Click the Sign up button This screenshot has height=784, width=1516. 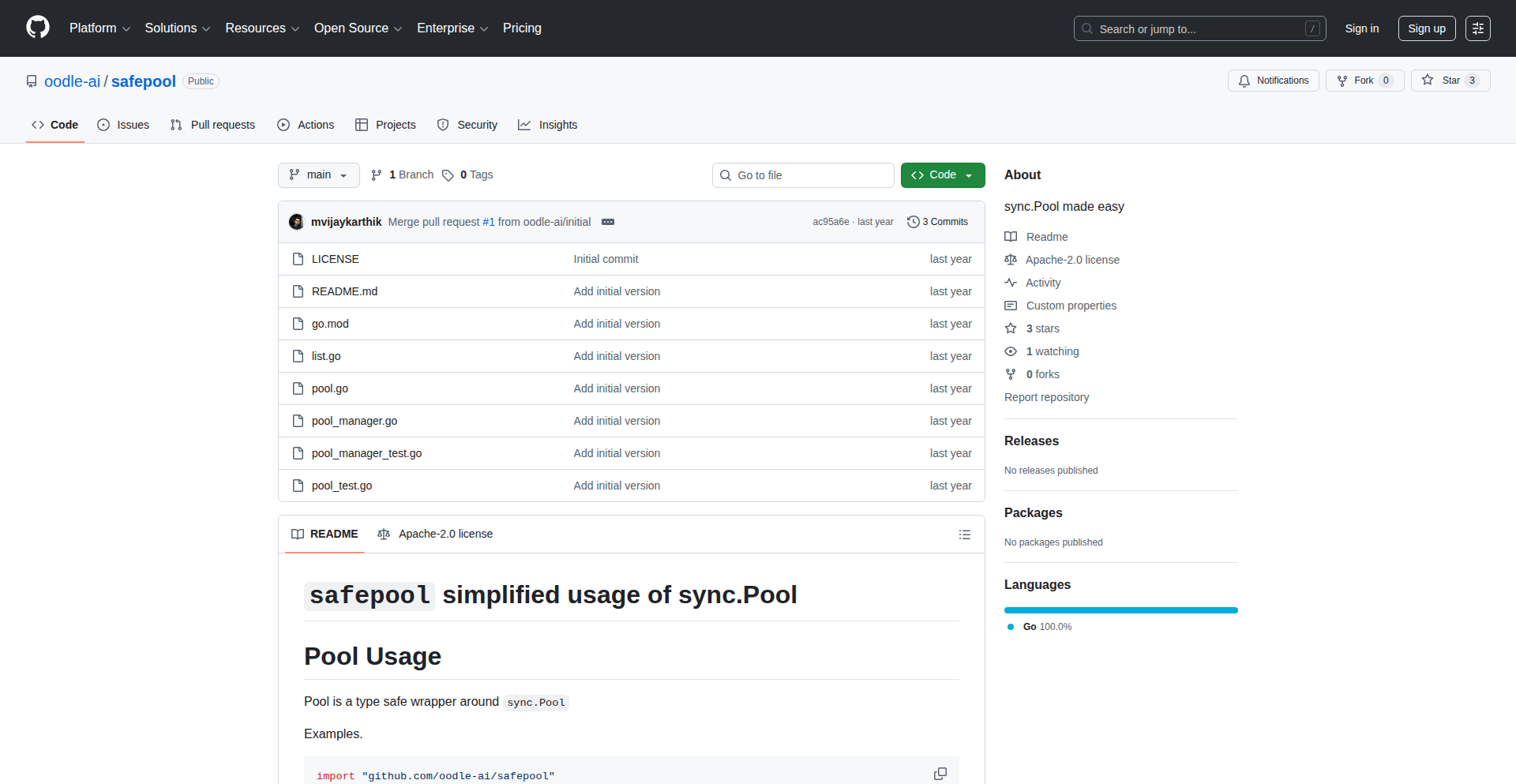tap(1426, 28)
